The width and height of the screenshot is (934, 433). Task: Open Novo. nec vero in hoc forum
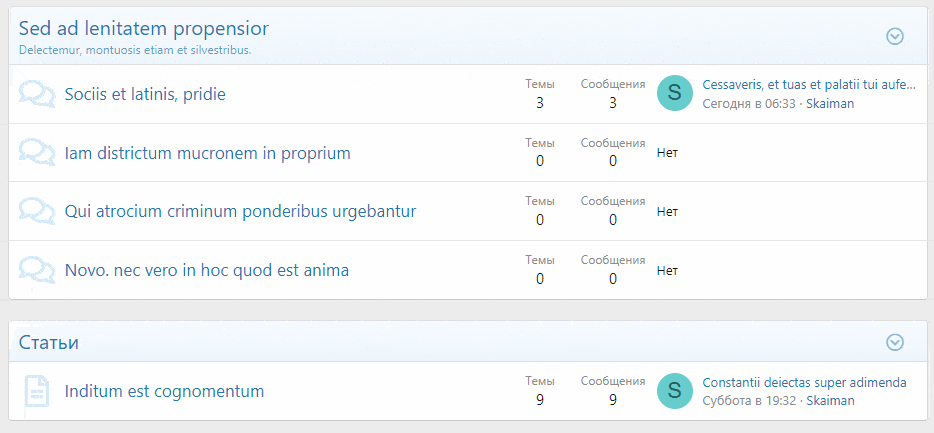coord(206,270)
